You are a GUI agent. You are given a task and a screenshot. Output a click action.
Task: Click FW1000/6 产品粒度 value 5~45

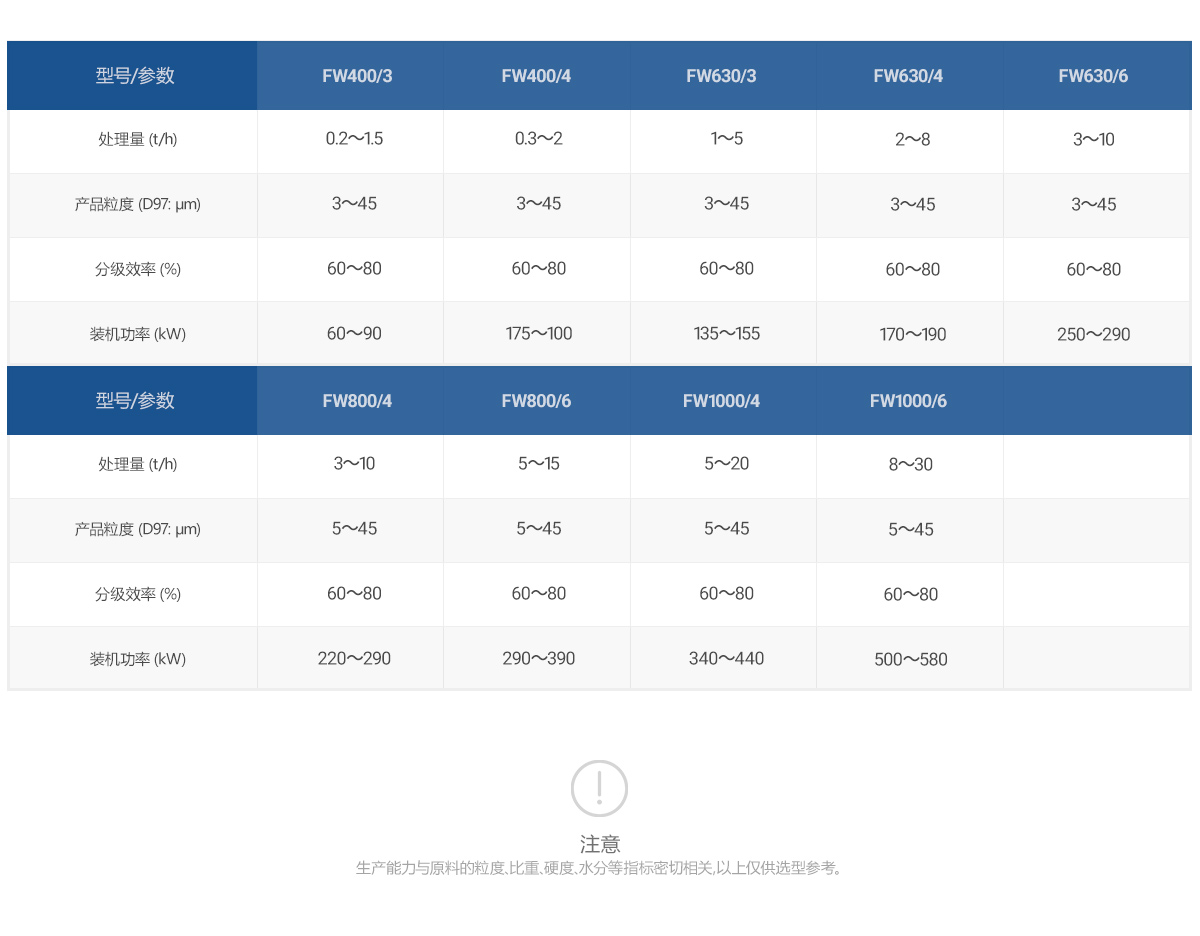(910, 530)
